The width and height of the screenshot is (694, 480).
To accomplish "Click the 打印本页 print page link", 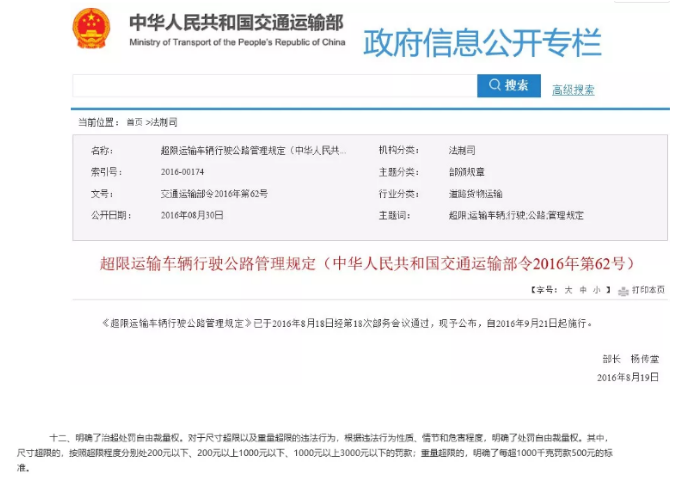I will 647,290.
